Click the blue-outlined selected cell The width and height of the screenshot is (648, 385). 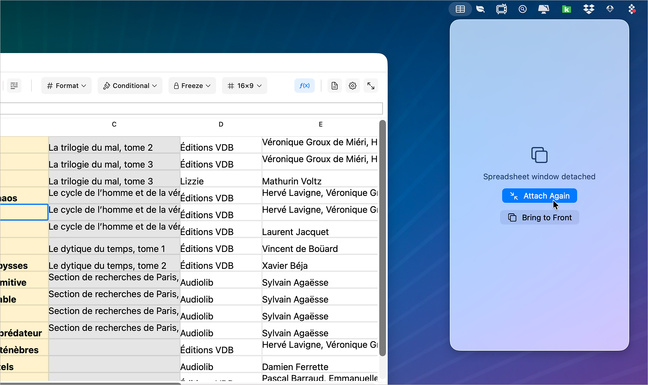[x=24, y=212]
